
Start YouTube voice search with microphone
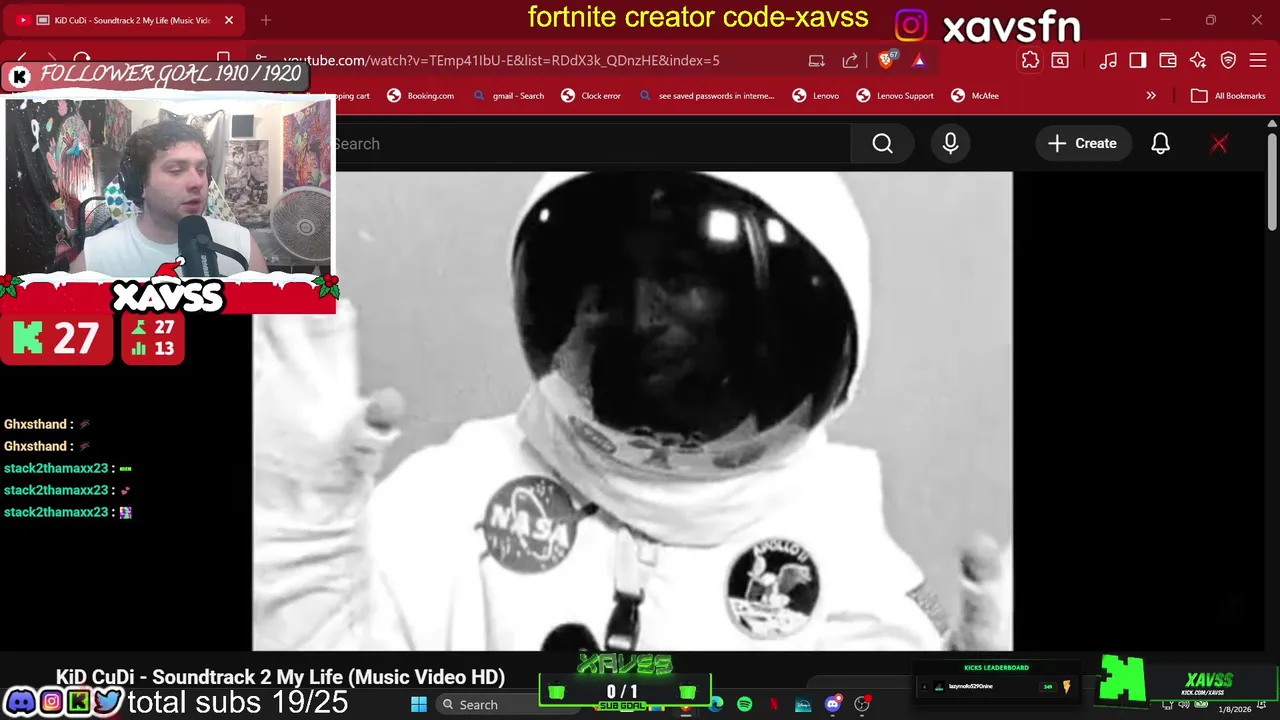[950, 144]
